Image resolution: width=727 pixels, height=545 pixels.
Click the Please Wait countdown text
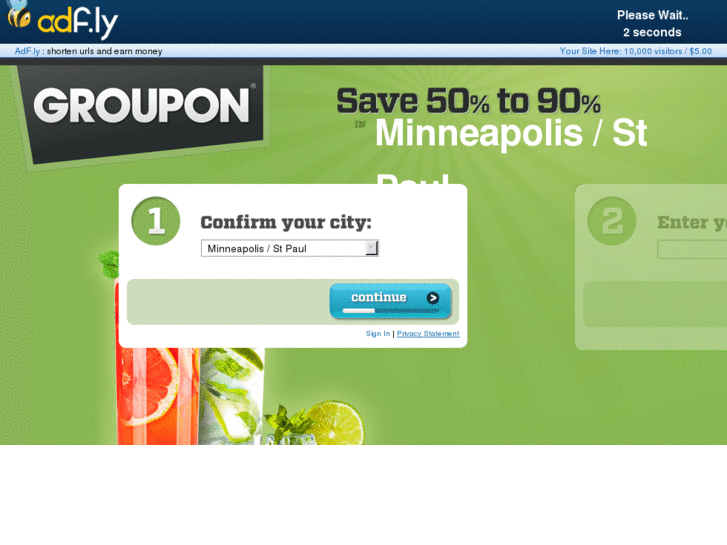pos(652,24)
